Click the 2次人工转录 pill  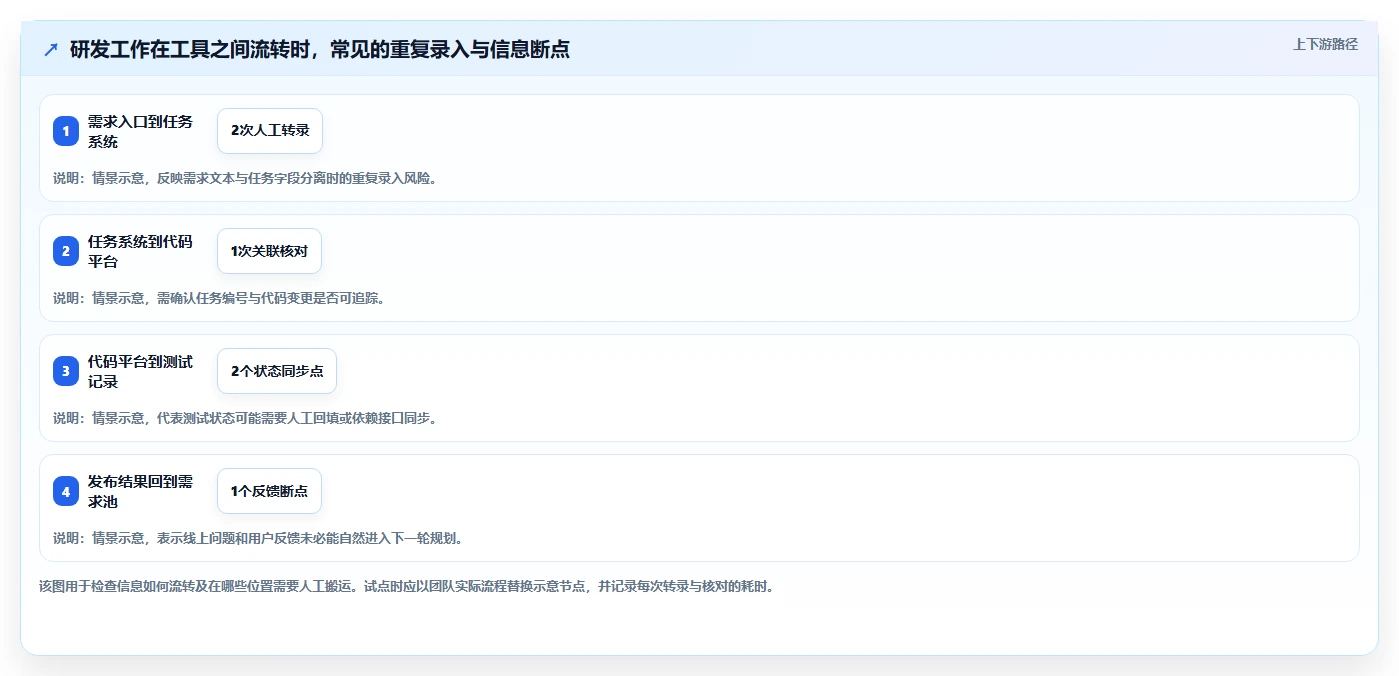pos(270,131)
